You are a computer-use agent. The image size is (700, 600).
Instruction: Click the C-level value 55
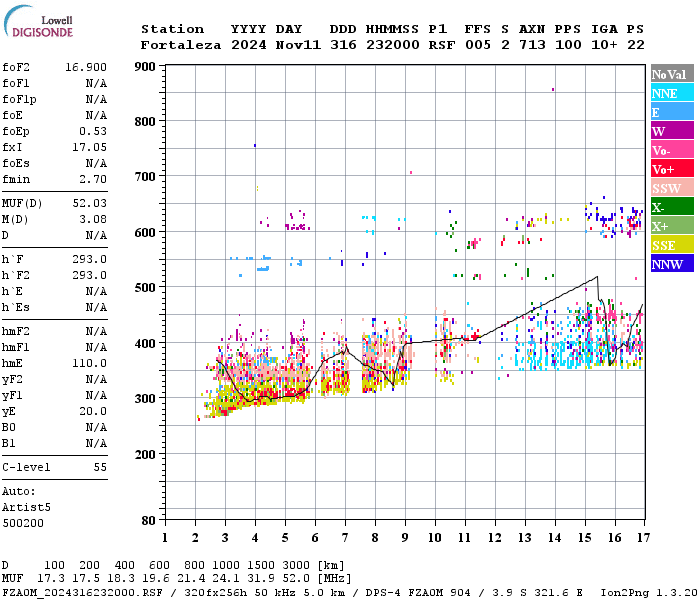100,467
